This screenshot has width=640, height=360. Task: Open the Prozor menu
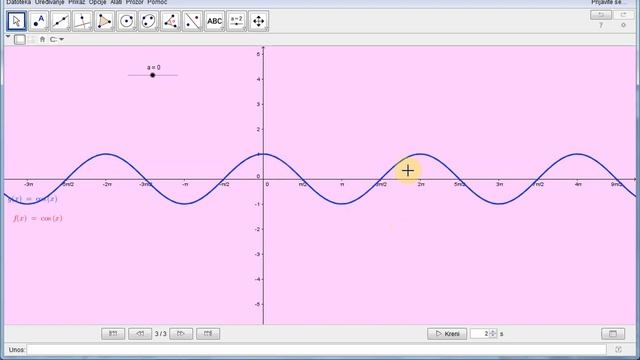[x=135, y=2]
